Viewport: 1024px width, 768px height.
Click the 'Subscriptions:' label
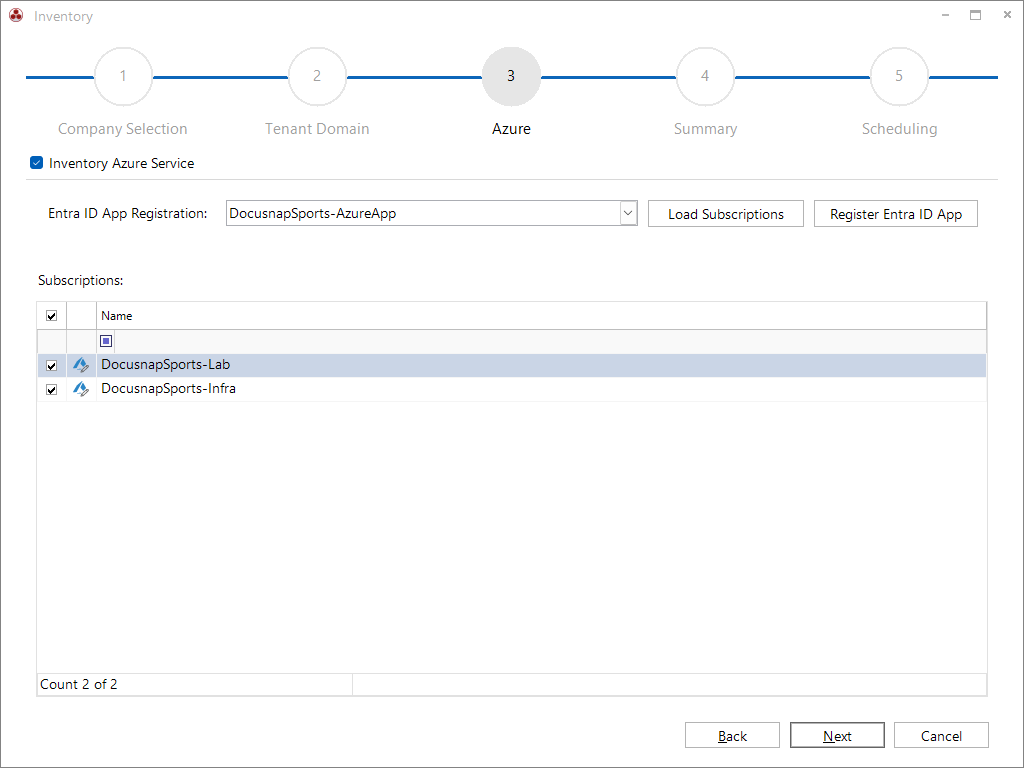(x=80, y=281)
